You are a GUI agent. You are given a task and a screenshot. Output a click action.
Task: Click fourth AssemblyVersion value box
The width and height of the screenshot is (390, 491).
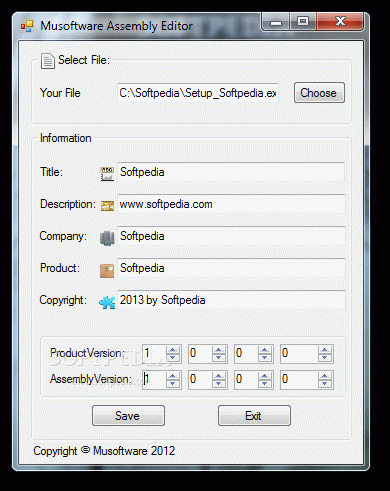[x=299, y=379]
